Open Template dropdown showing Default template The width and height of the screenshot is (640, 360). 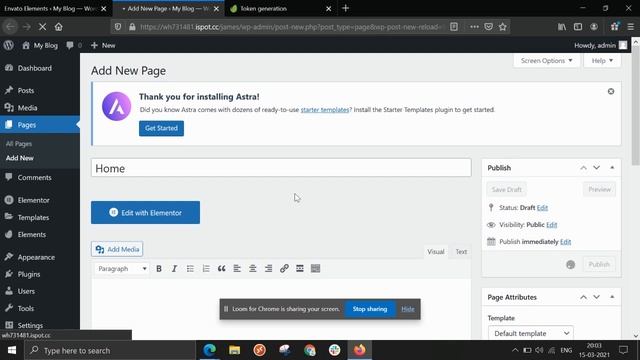531,333
